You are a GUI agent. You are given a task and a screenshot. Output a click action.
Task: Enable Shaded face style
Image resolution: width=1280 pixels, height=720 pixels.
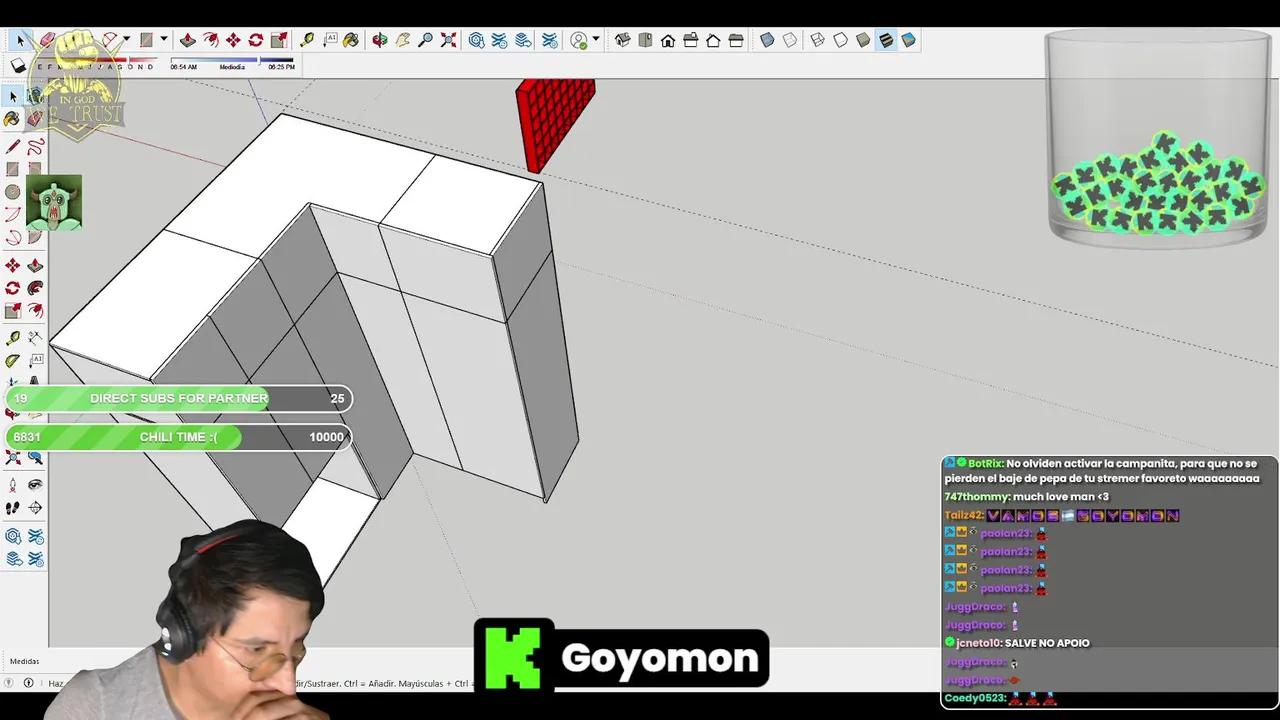[863, 40]
